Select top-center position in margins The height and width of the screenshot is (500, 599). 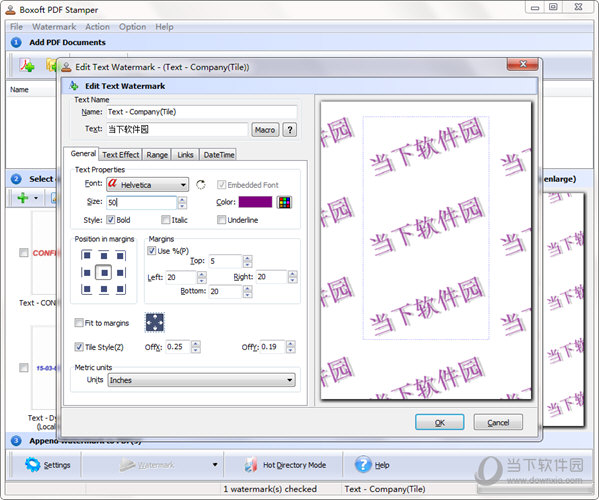[104, 256]
